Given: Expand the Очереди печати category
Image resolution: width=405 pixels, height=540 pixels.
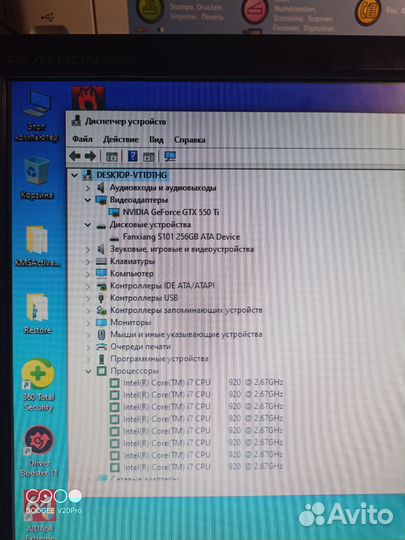Looking at the screenshot, I should 87,347.
